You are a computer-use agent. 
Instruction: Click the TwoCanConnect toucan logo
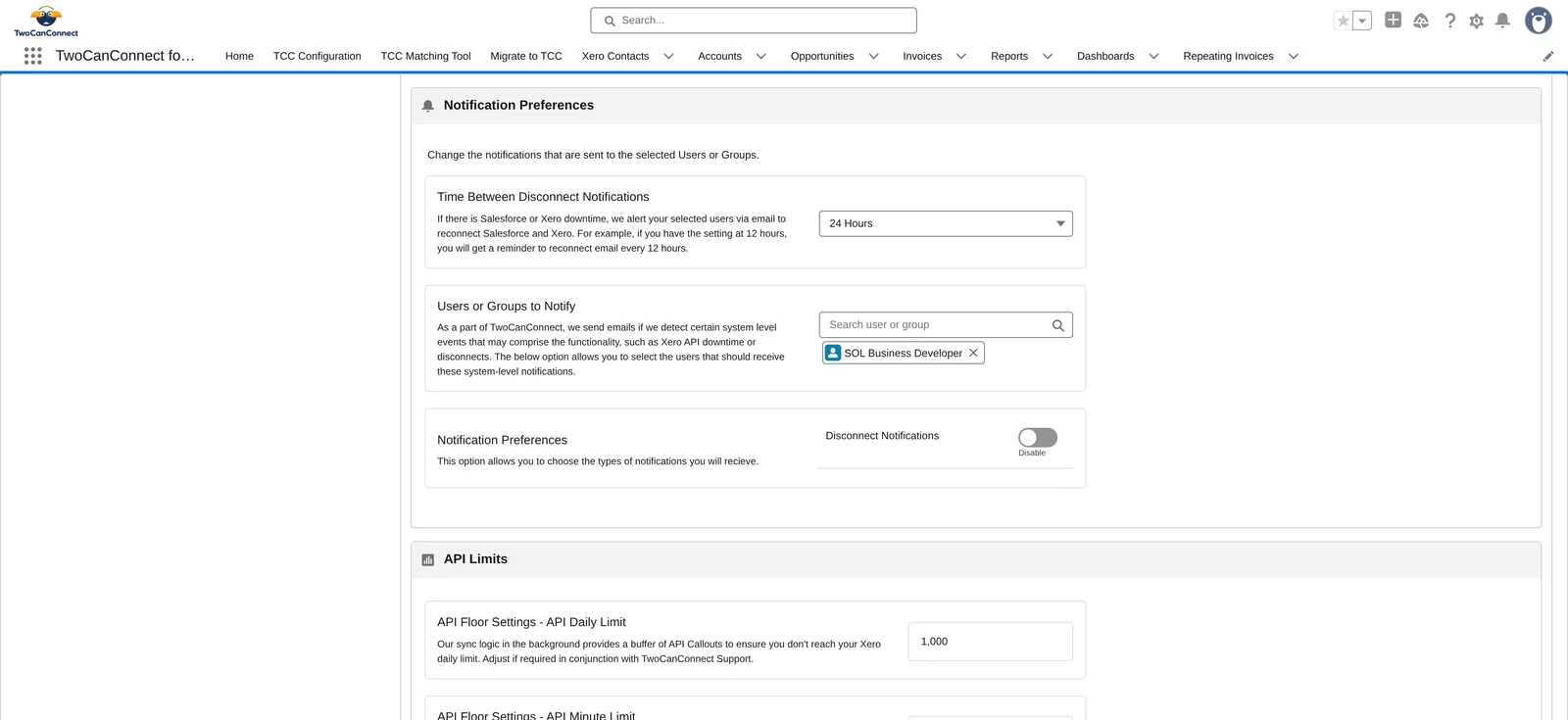click(x=46, y=21)
